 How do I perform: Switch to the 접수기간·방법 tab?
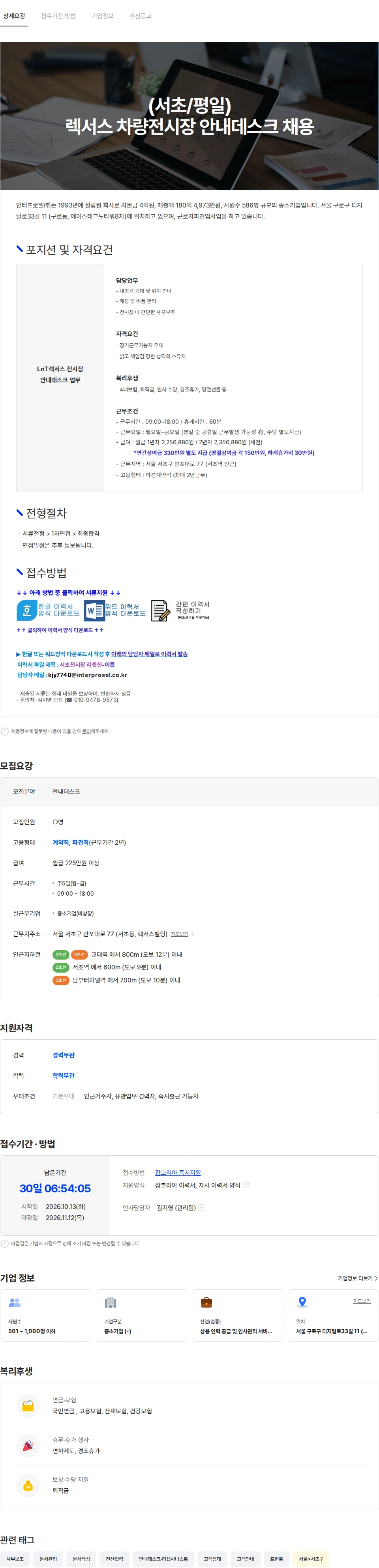click(58, 16)
